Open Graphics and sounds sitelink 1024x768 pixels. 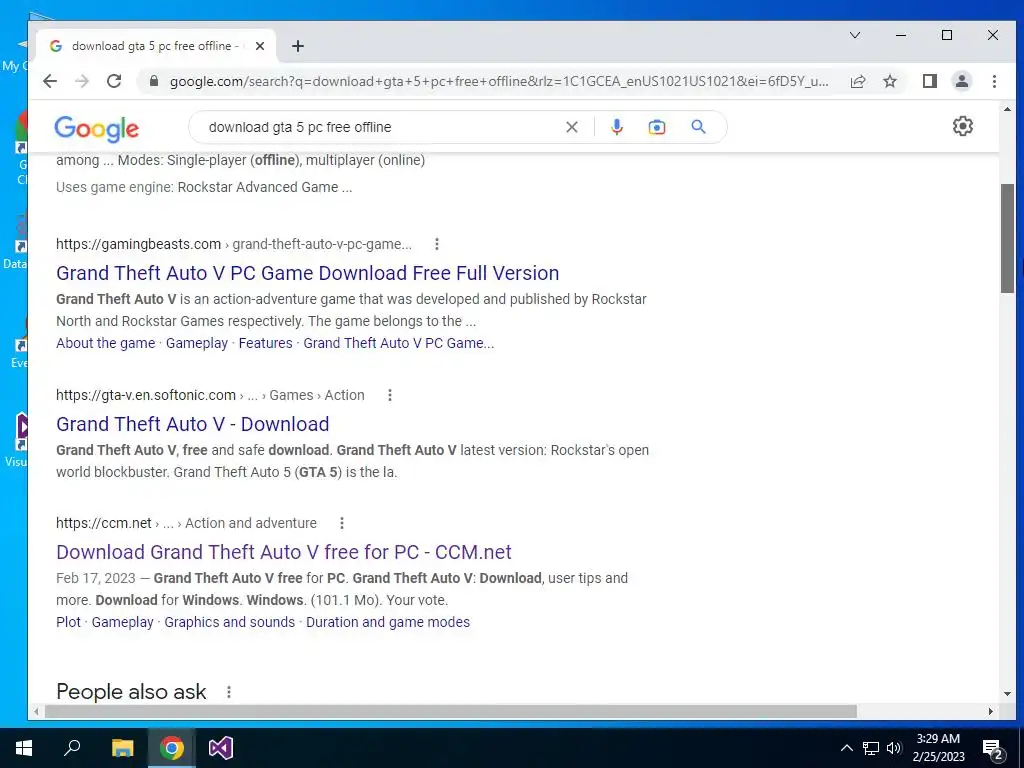point(230,622)
